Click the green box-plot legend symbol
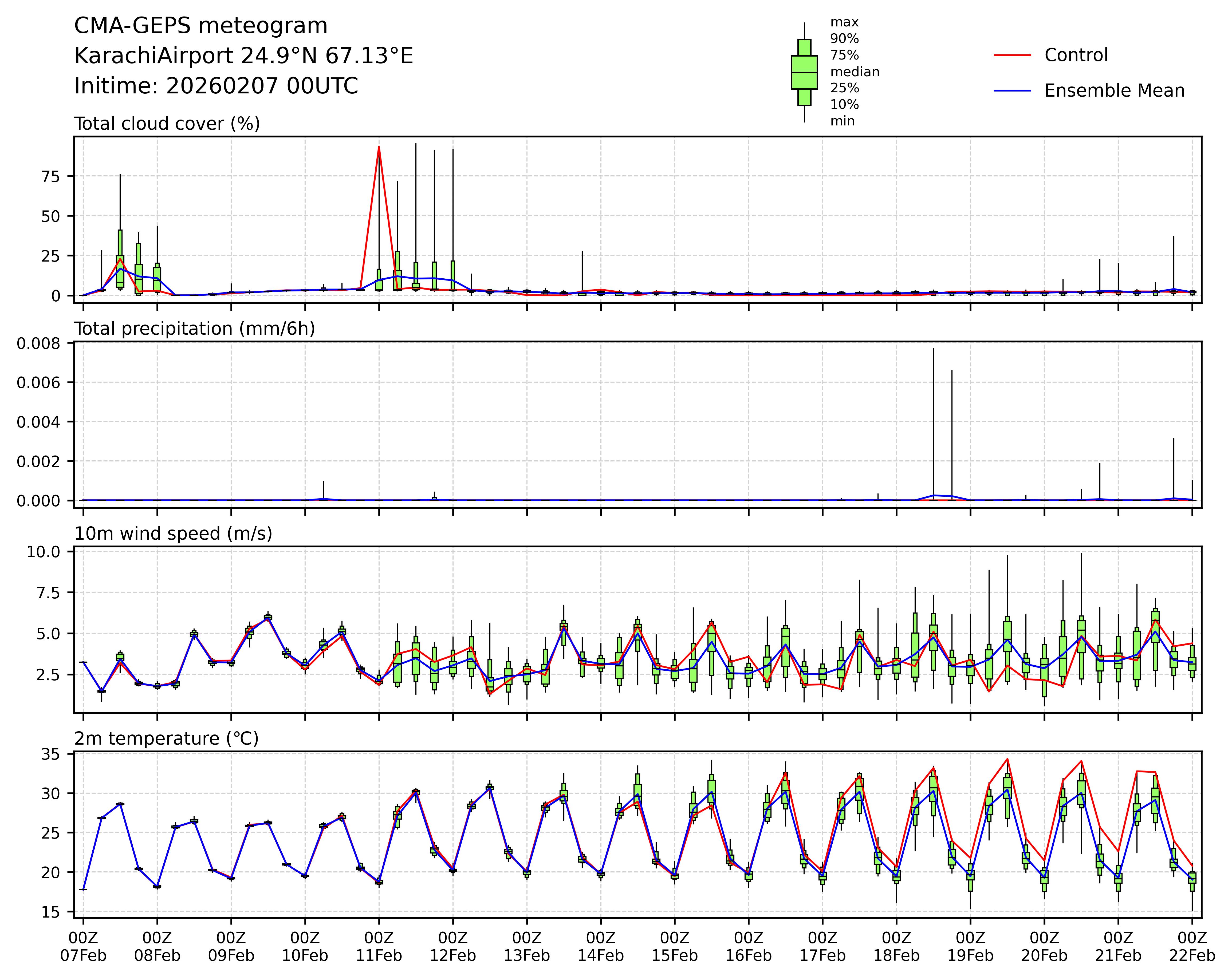The height and width of the screenshot is (980, 1232). coord(804,73)
